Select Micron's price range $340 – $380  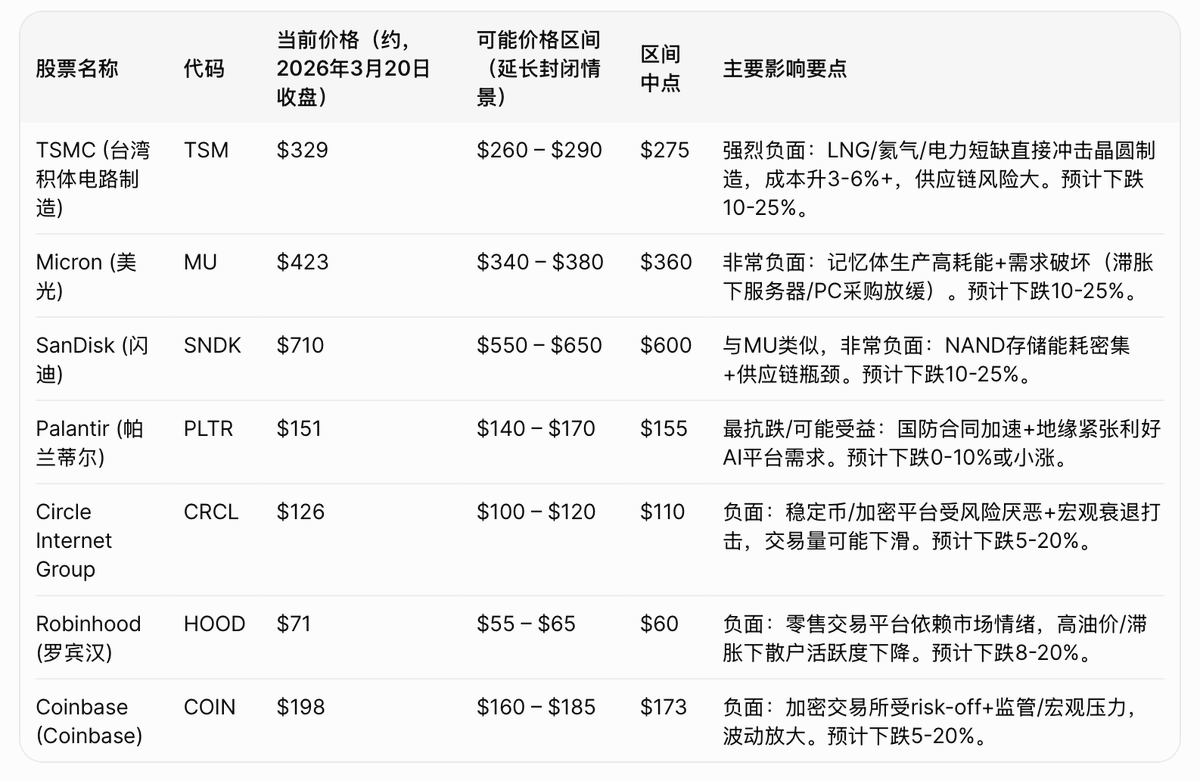[540, 262]
